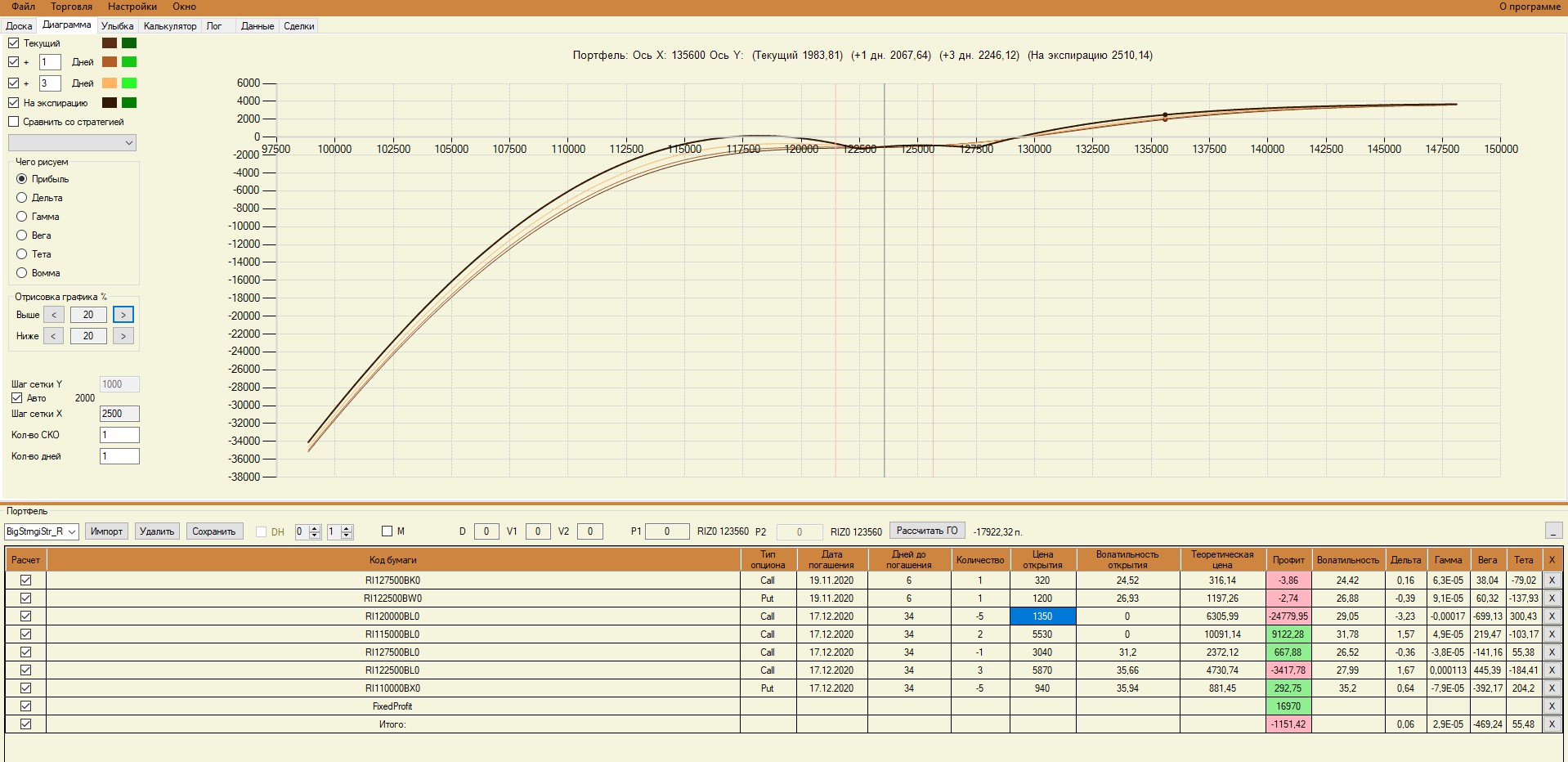Click the first DH spinner arrows

315,531
